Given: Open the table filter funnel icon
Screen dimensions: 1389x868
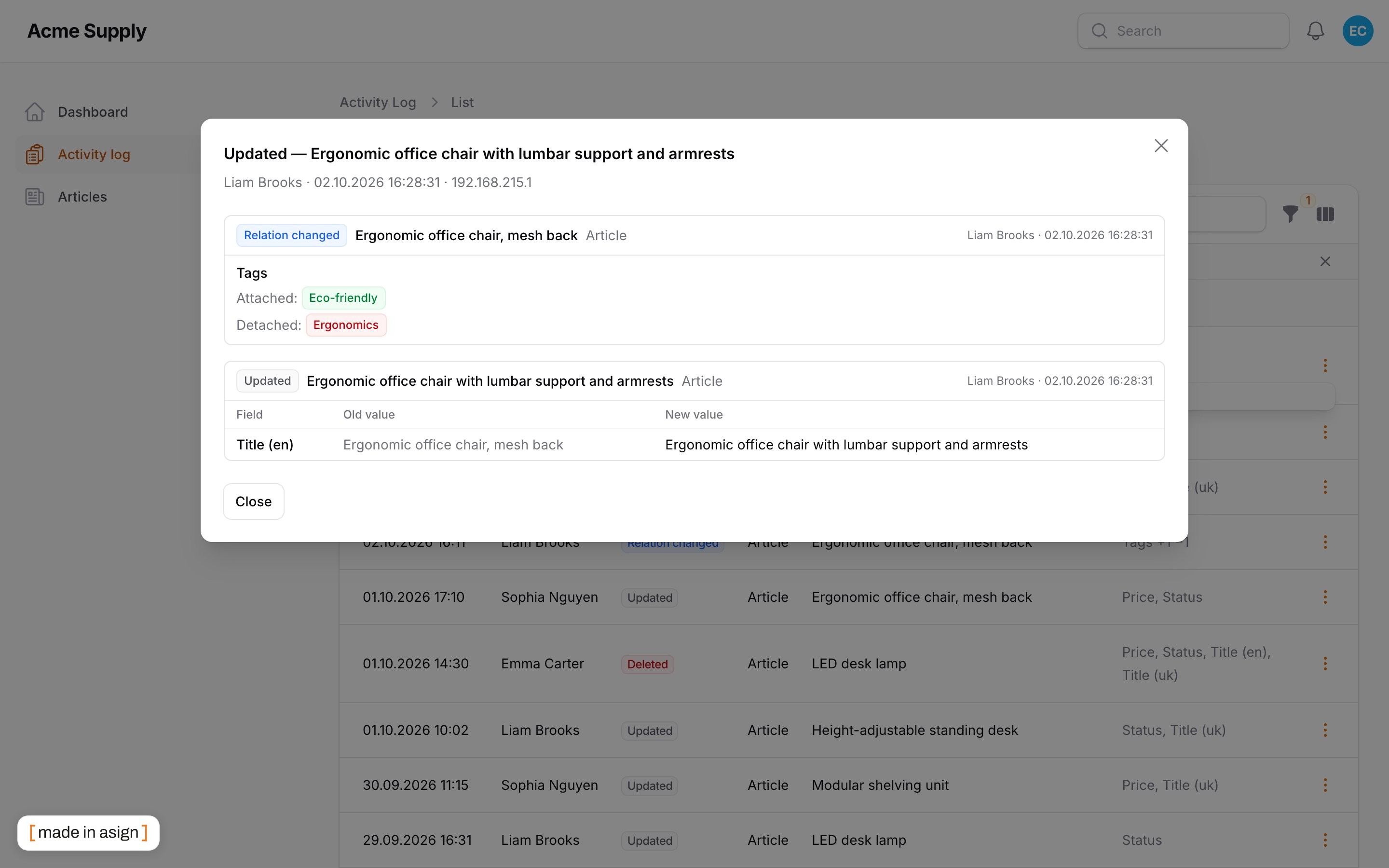Looking at the screenshot, I should coord(1290,214).
